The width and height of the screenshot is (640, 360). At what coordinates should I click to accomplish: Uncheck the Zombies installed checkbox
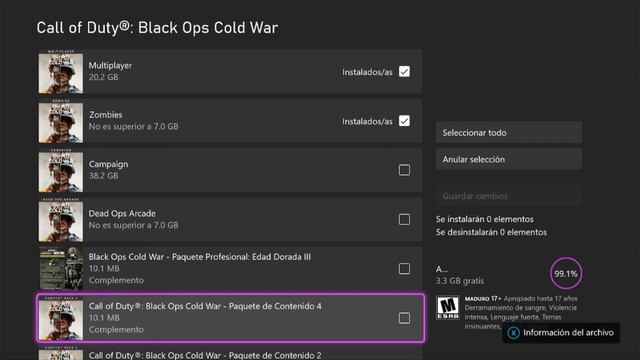[404, 121]
